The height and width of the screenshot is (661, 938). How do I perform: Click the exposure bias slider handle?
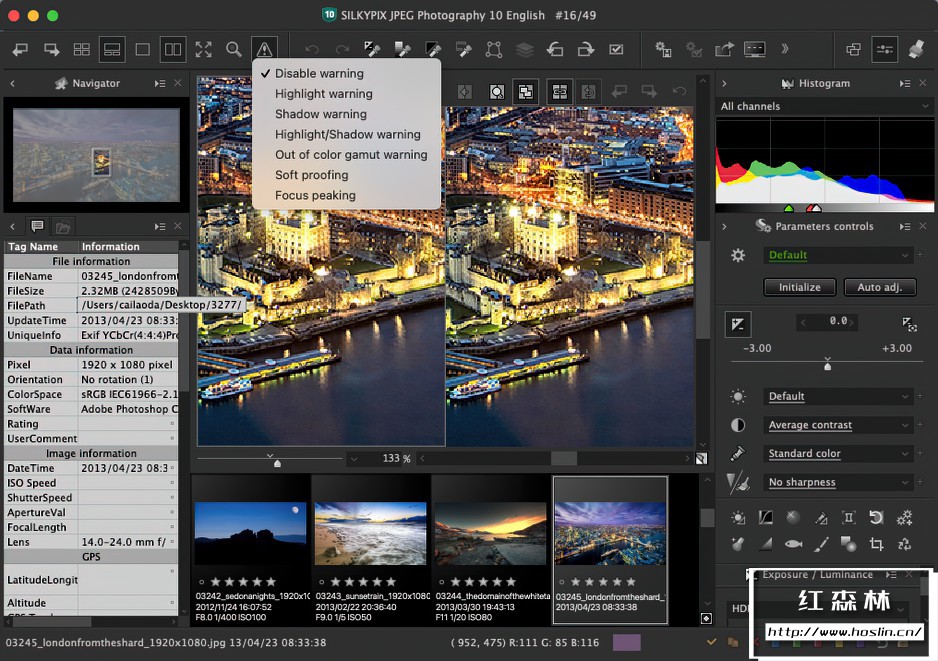pos(827,366)
